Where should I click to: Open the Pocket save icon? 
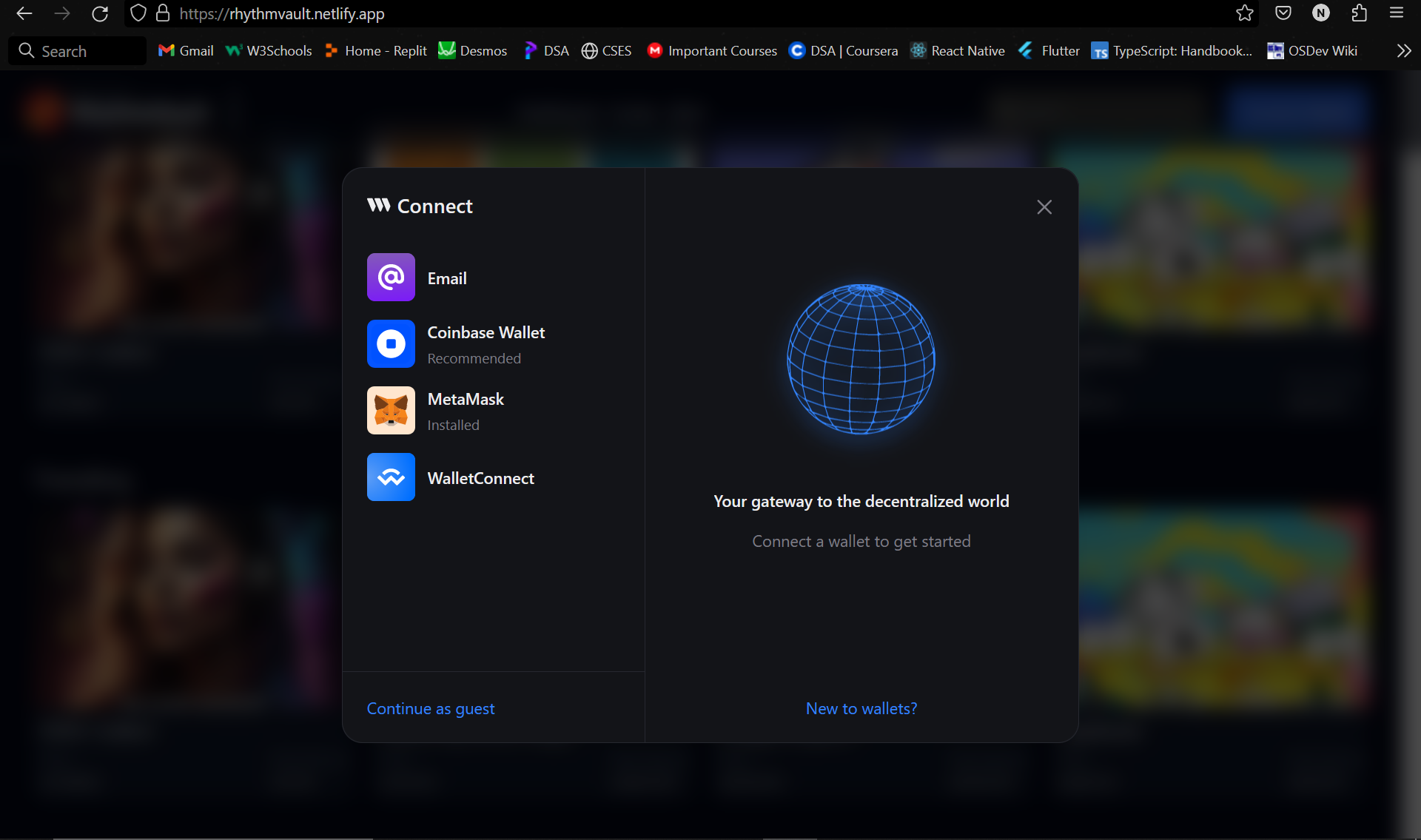click(1283, 13)
